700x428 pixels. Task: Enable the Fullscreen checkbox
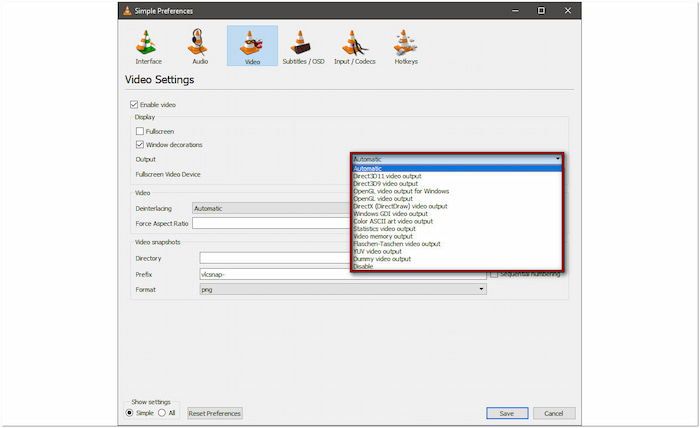coord(140,131)
